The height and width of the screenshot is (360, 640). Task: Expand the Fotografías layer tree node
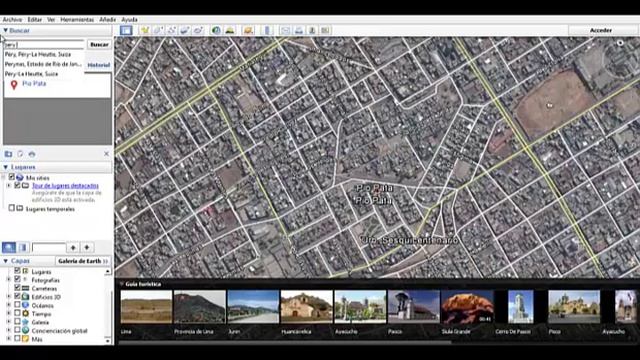(9, 280)
